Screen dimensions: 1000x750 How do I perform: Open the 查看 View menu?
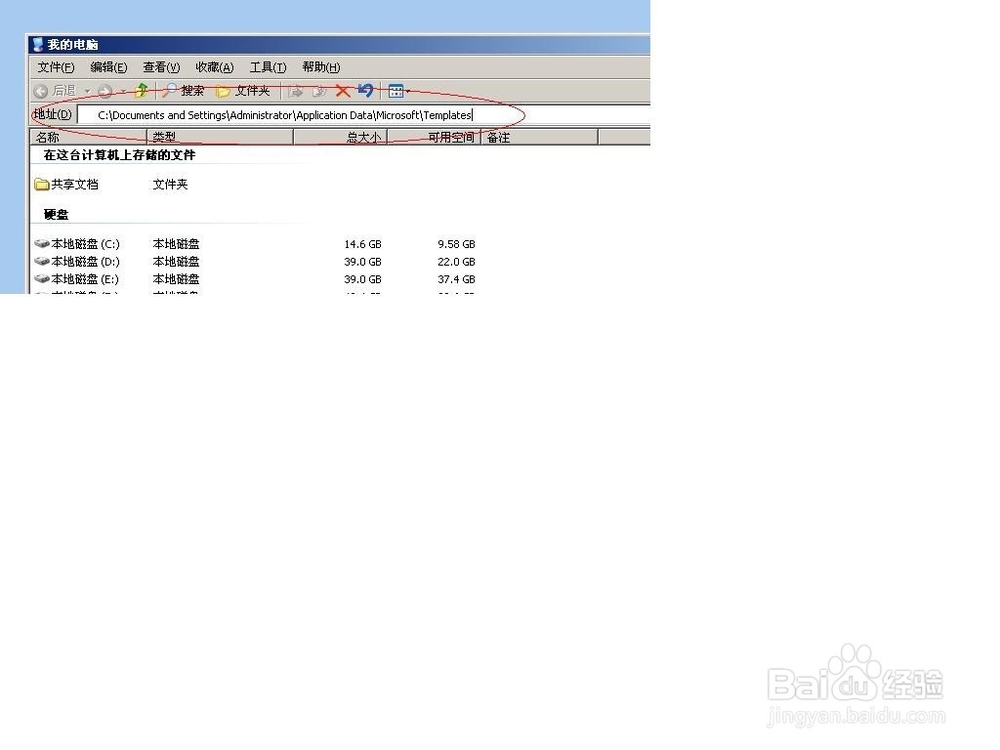click(160, 67)
